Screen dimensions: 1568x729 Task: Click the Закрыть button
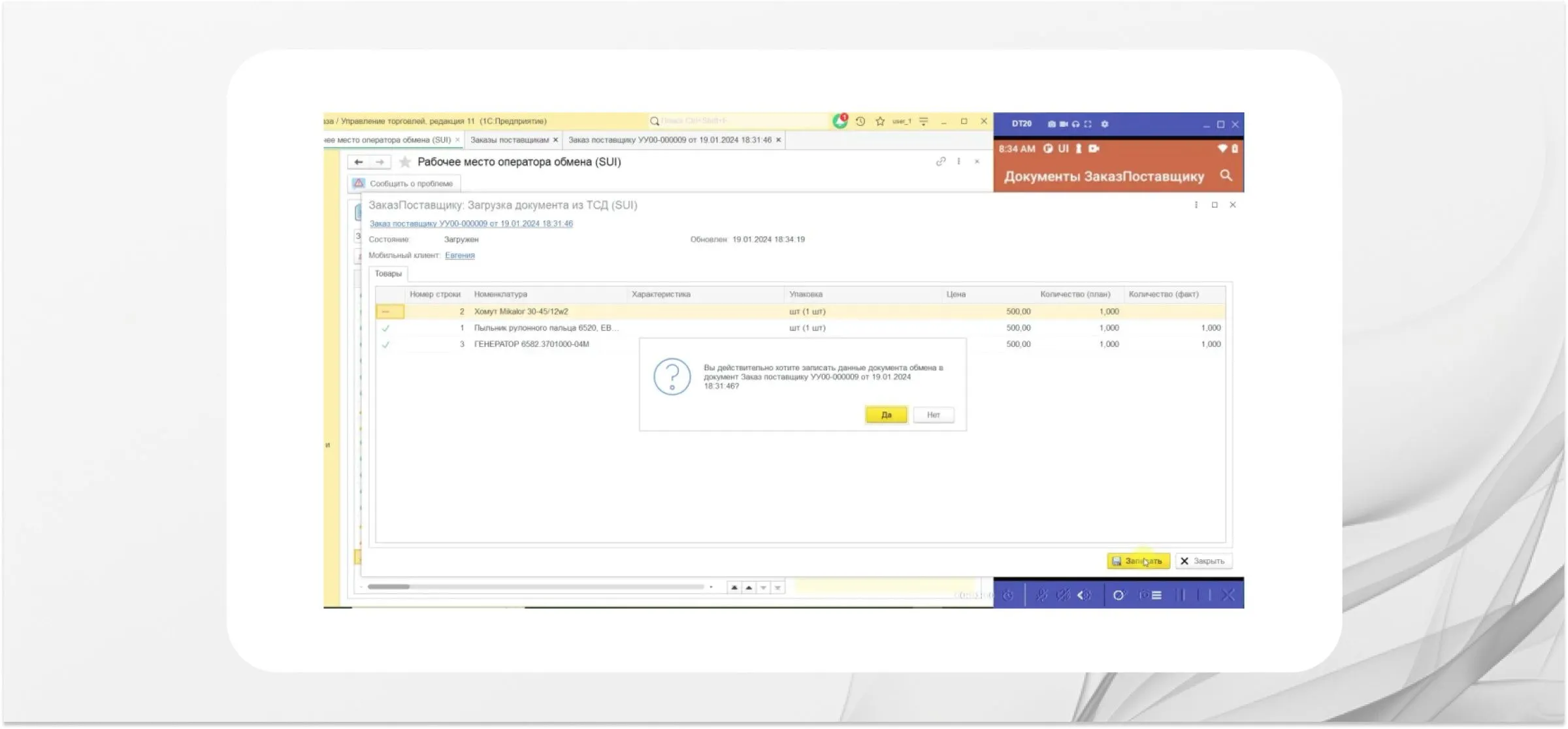[x=1203, y=561]
